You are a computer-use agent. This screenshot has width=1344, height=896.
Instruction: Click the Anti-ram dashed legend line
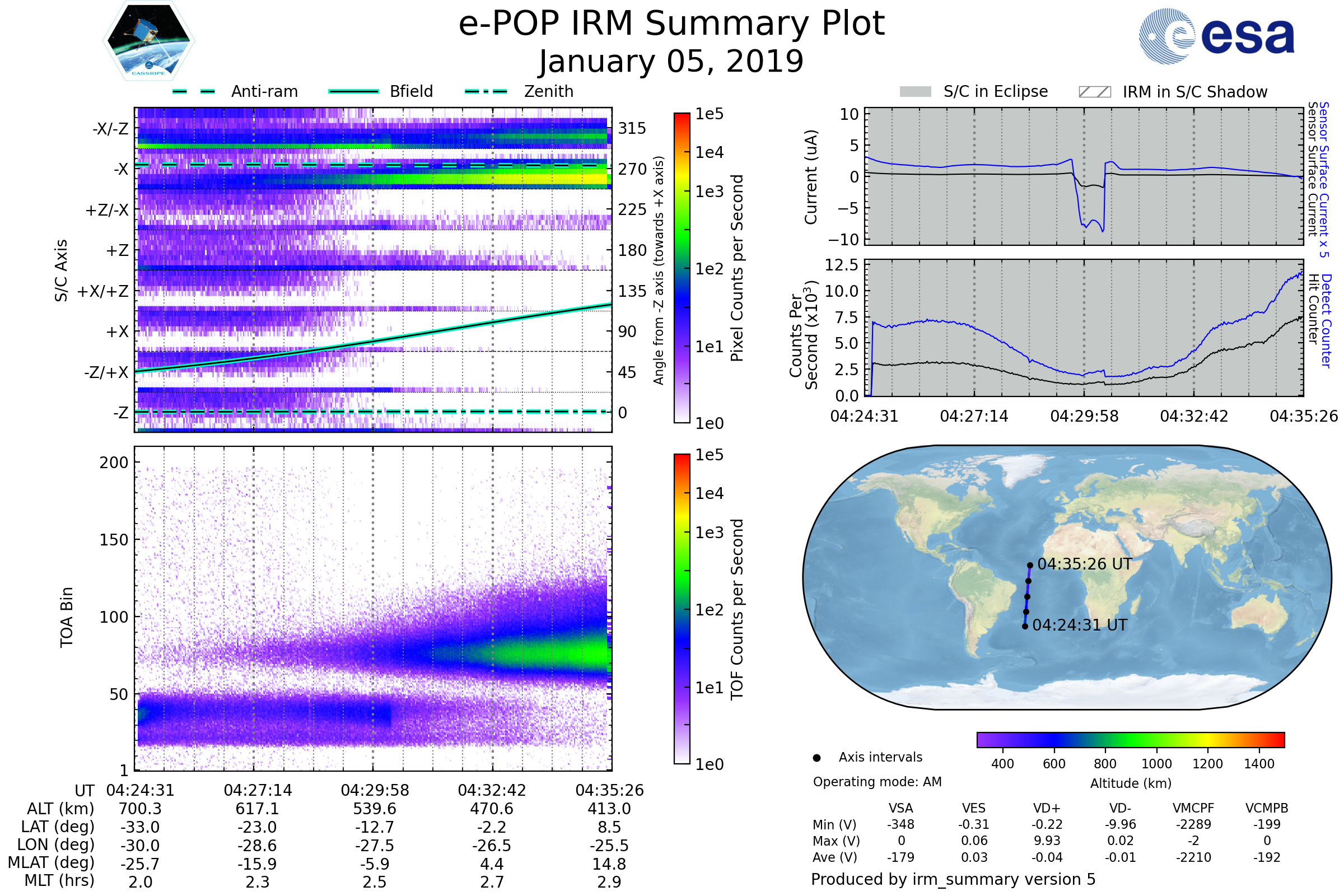(x=194, y=91)
